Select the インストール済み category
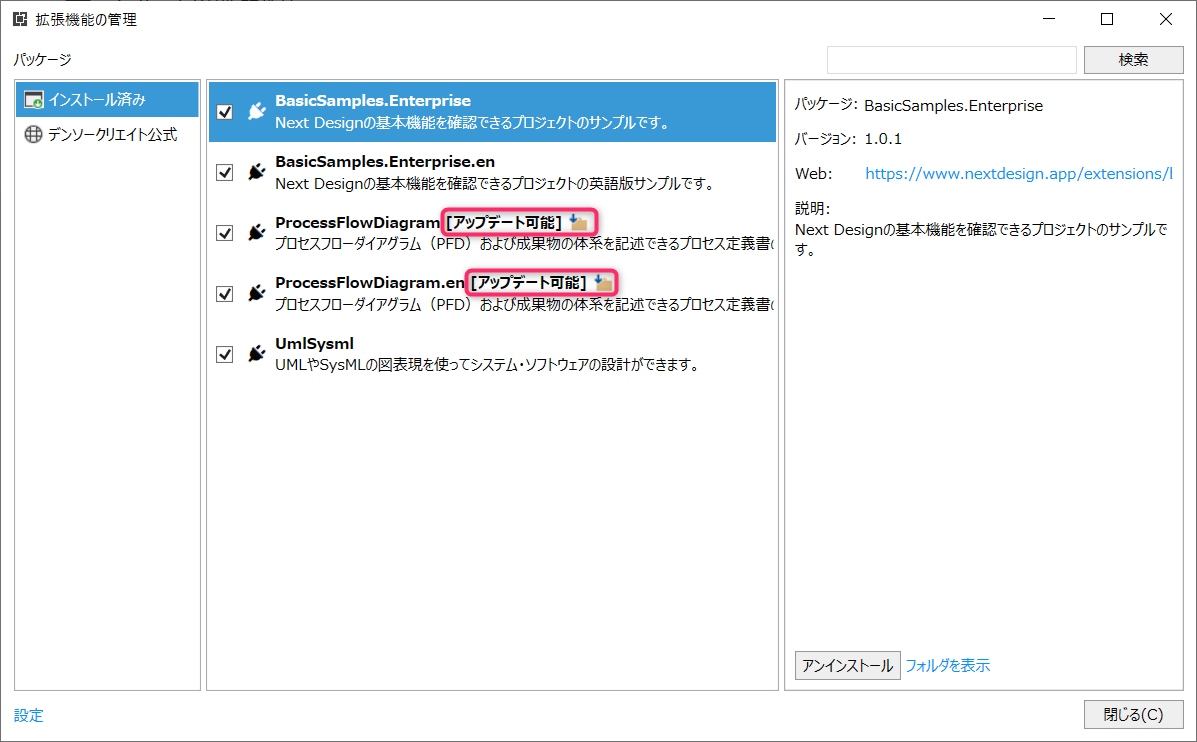This screenshot has width=1197, height=742. (108, 100)
